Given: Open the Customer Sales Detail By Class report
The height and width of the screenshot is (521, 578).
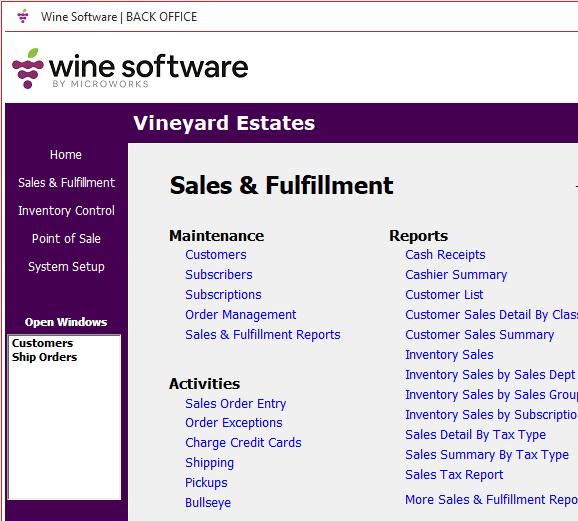Looking at the screenshot, I should click(x=491, y=315).
